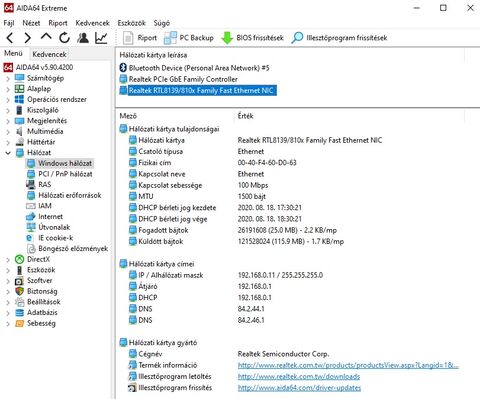Click the DirectX Xbox icon
The image size is (480, 399).
pos(20,259)
